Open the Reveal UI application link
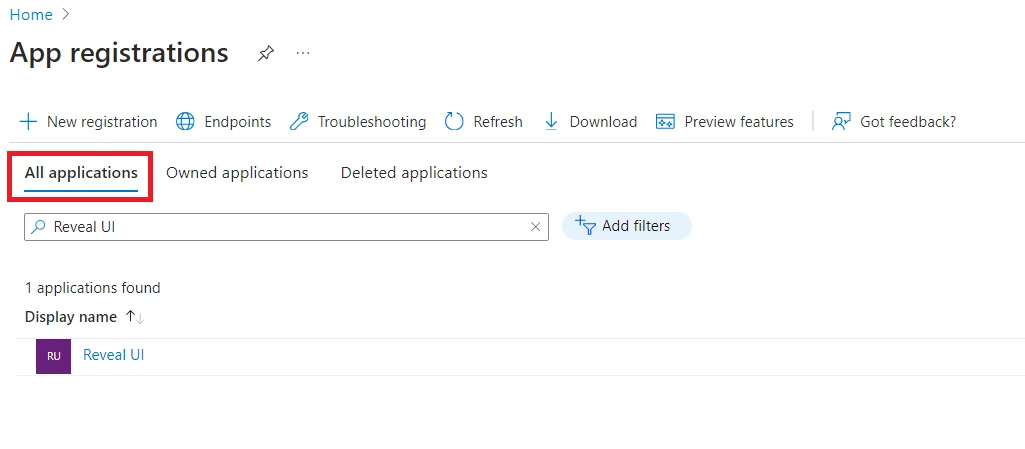Screen dimensions: 1025x449 pos(113,355)
